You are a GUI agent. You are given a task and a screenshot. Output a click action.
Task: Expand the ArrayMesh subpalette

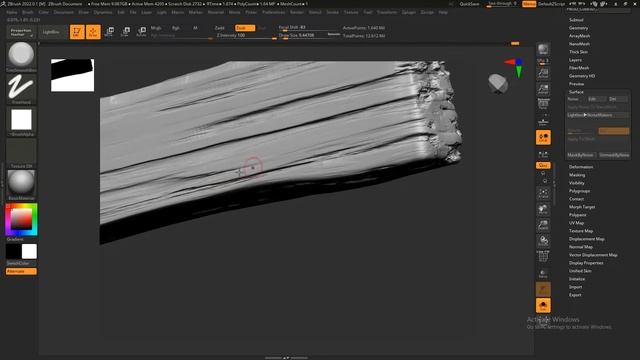579,36
